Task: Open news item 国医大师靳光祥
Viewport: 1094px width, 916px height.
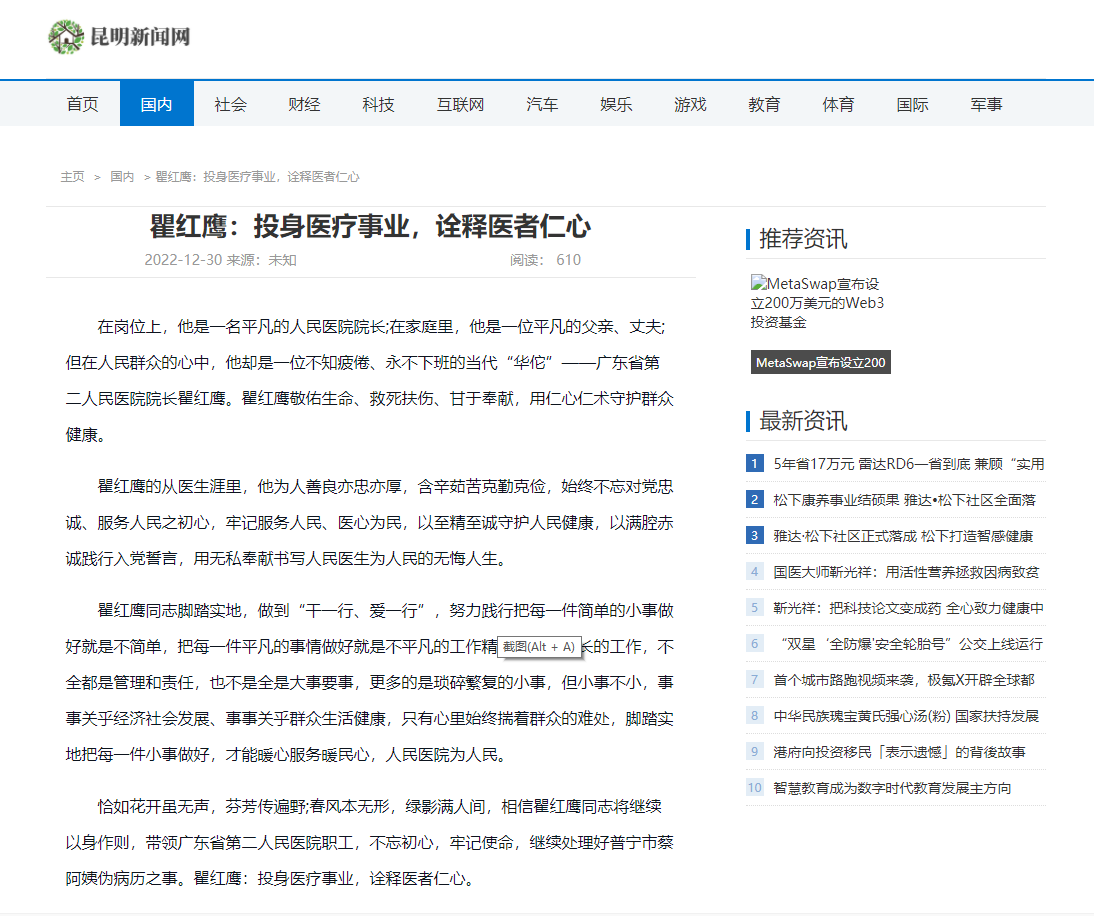Action: point(906,572)
